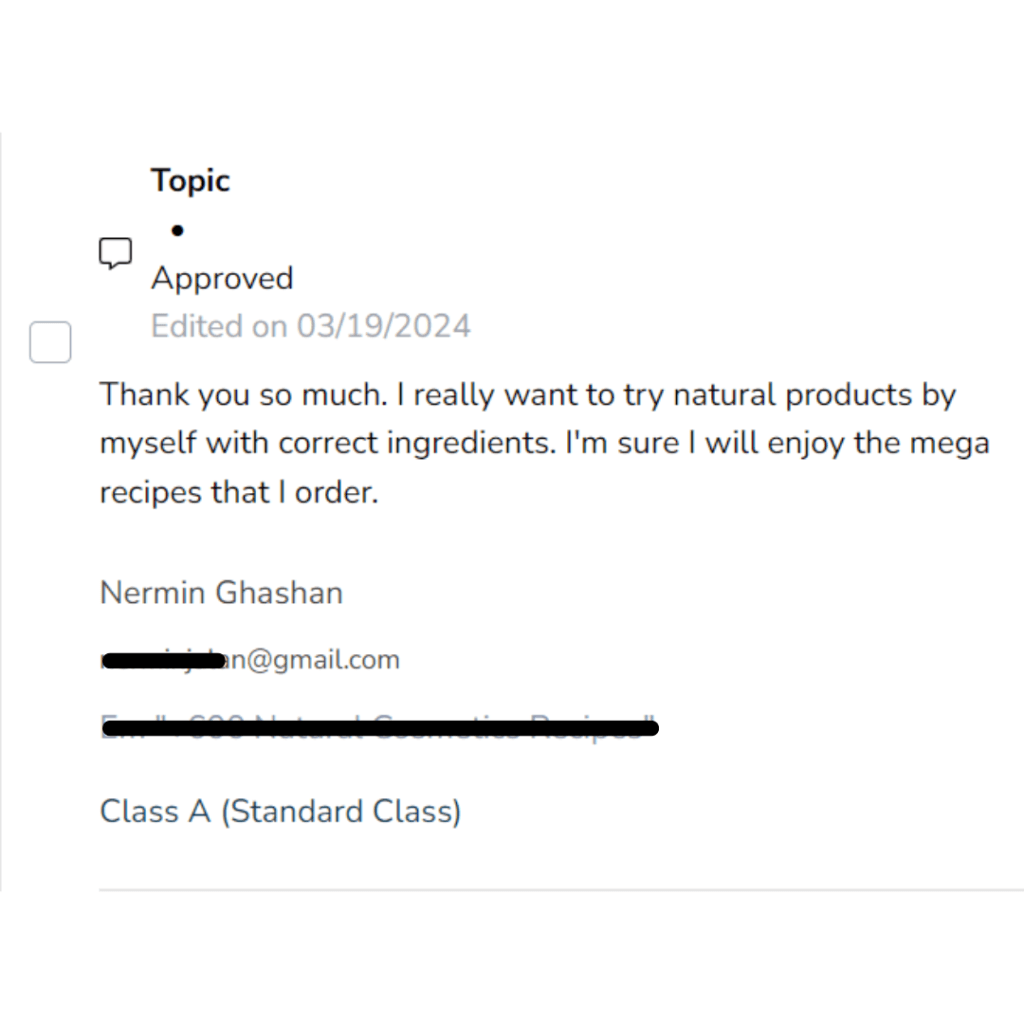Tick the checkbox beside the comment
The width and height of the screenshot is (1024, 1024).
click(x=50, y=343)
